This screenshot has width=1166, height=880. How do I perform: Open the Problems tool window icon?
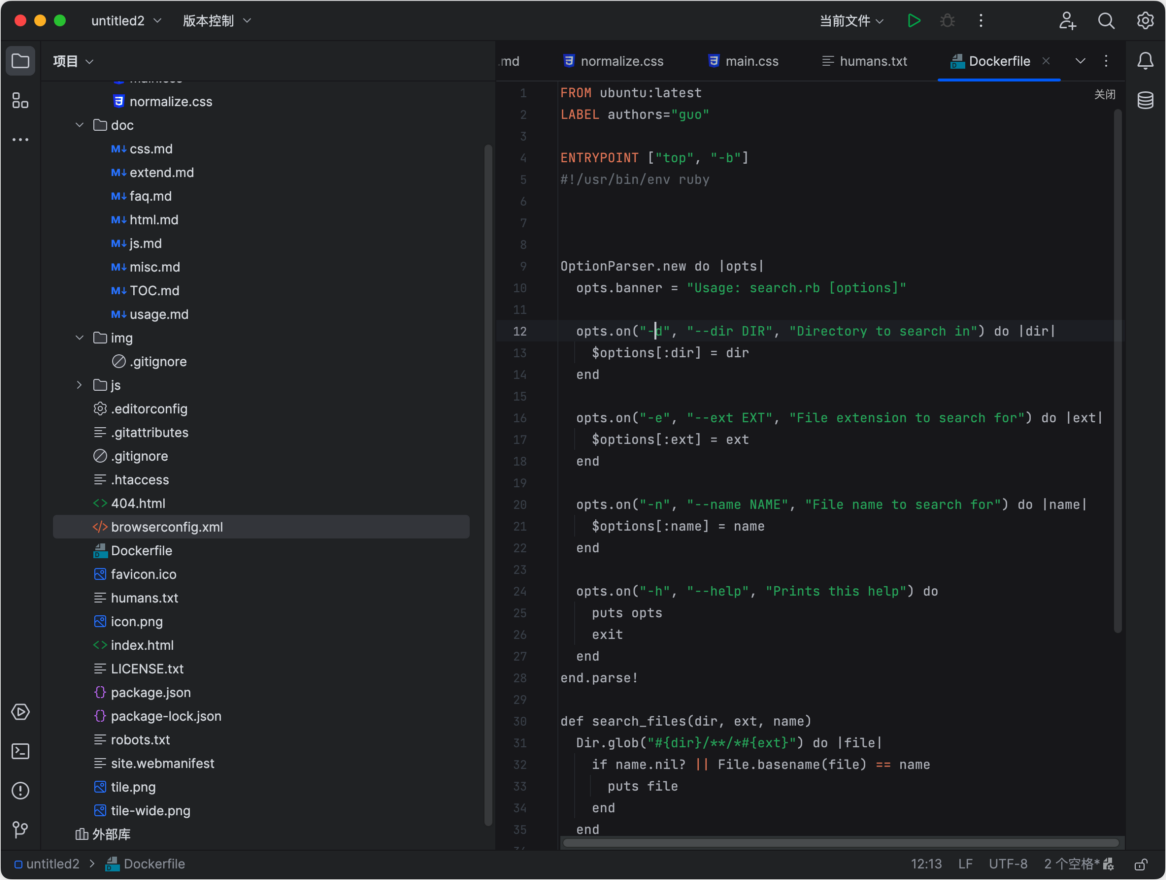coord(21,790)
